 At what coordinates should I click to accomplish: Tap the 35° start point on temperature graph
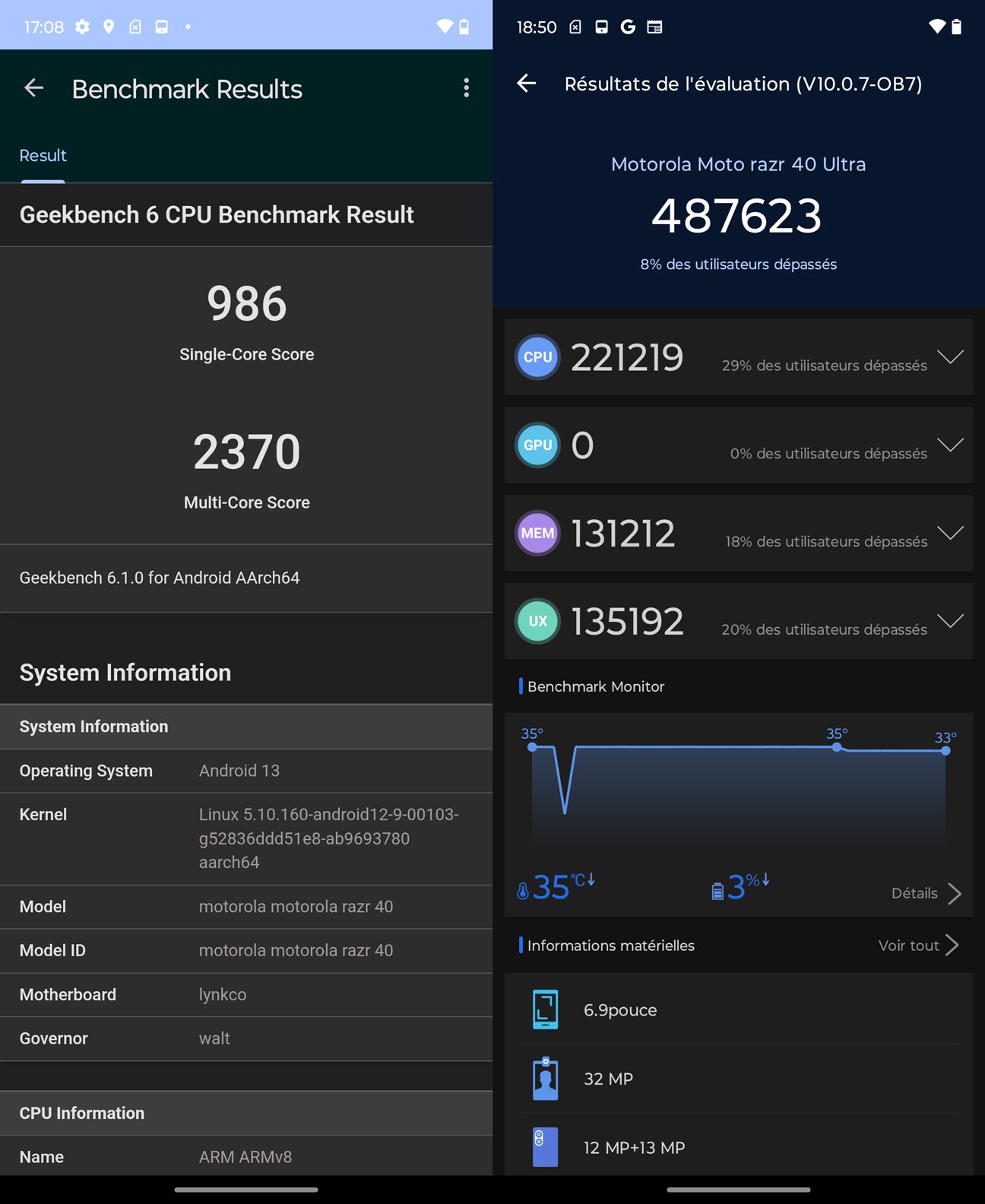coord(532,747)
